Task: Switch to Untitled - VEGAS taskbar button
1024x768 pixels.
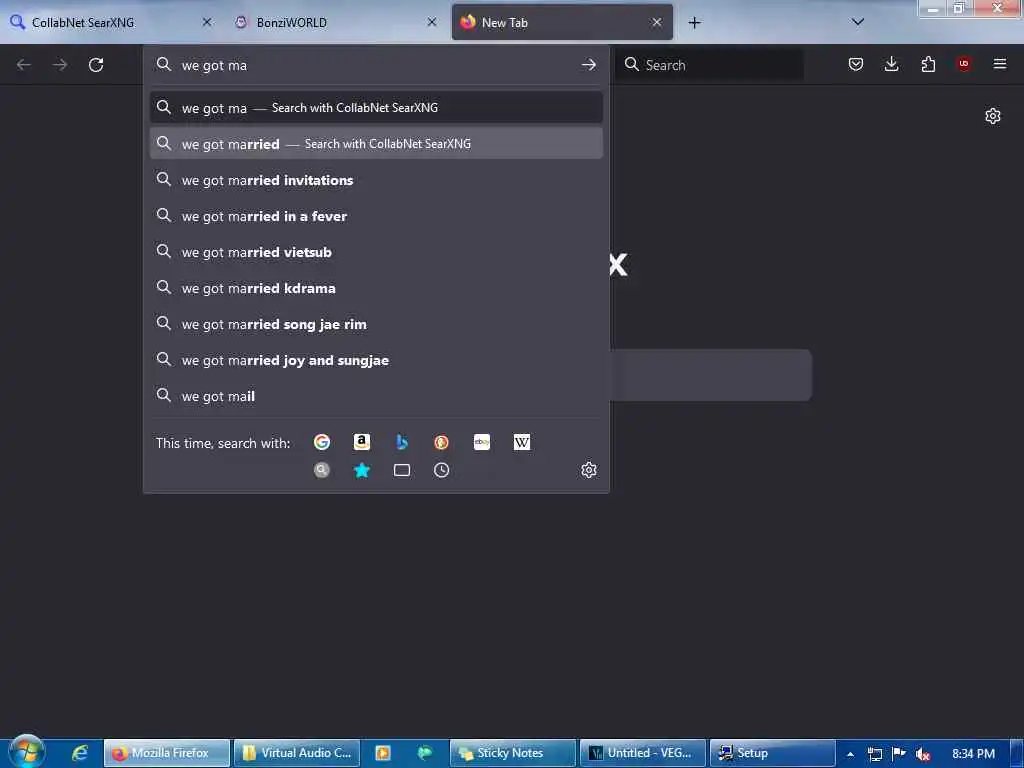Action: (643, 753)
